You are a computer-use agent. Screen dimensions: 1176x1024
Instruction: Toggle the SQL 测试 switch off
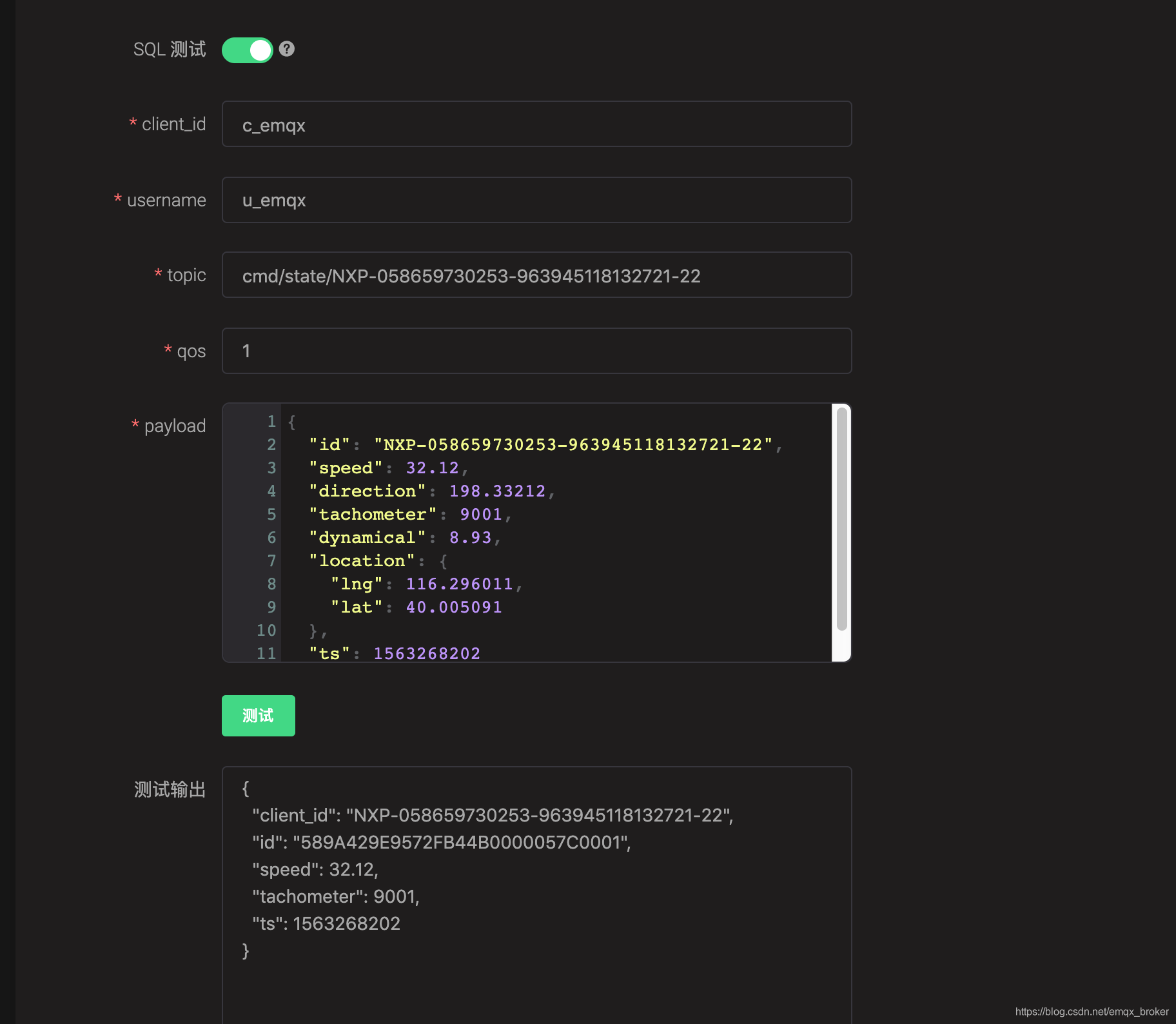pyautogui.click(x=248, y=50)
